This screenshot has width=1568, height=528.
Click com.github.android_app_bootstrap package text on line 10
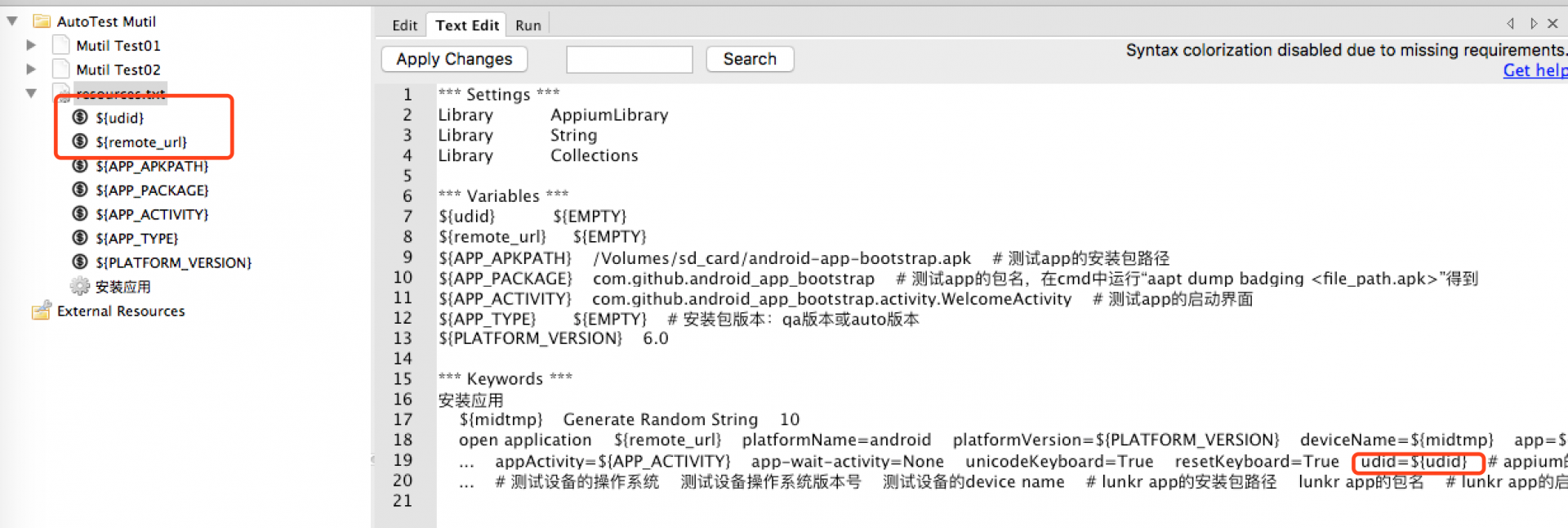point(733,279)
